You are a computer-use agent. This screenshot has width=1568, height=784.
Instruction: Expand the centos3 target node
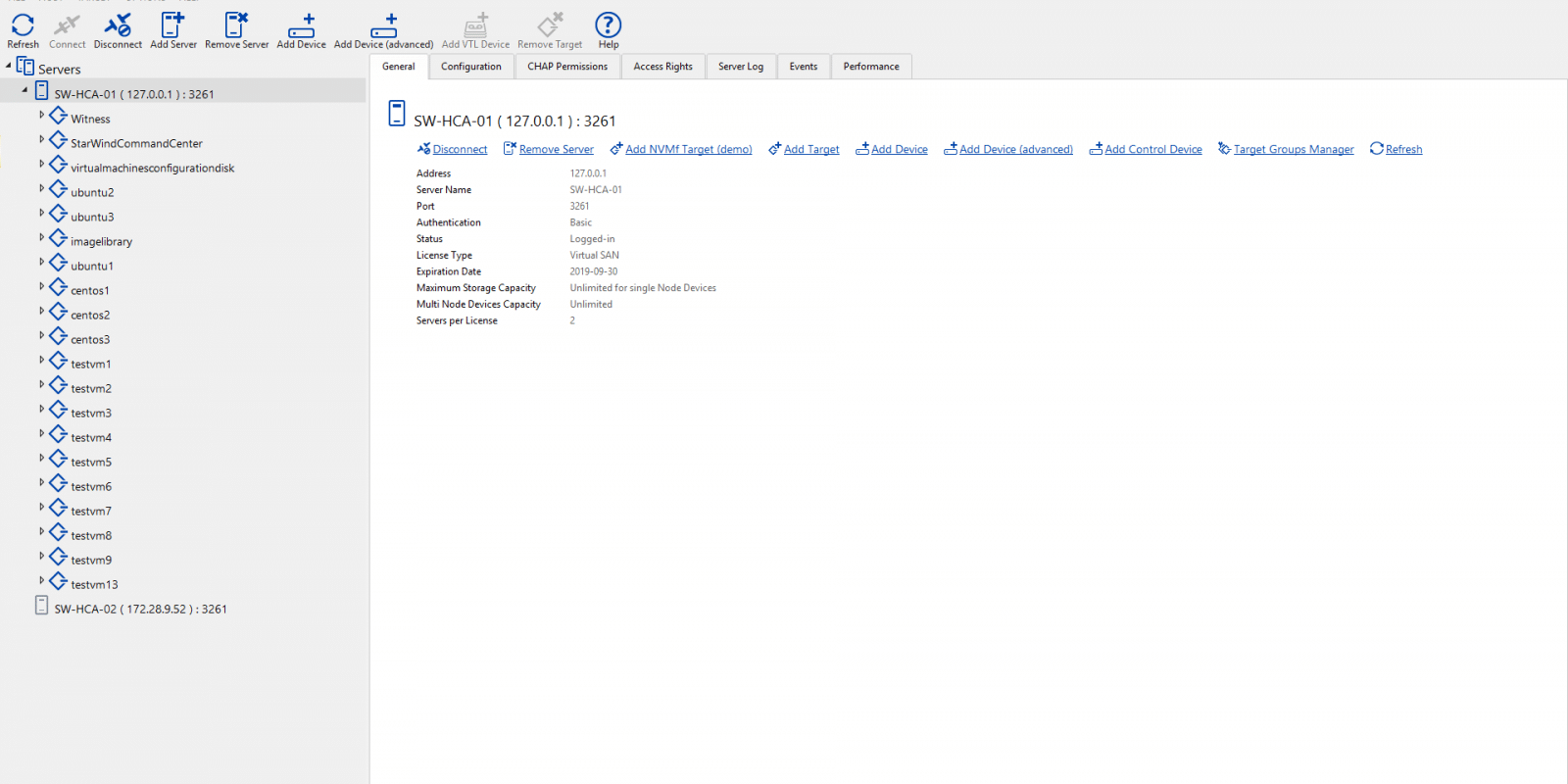(41, 335)
